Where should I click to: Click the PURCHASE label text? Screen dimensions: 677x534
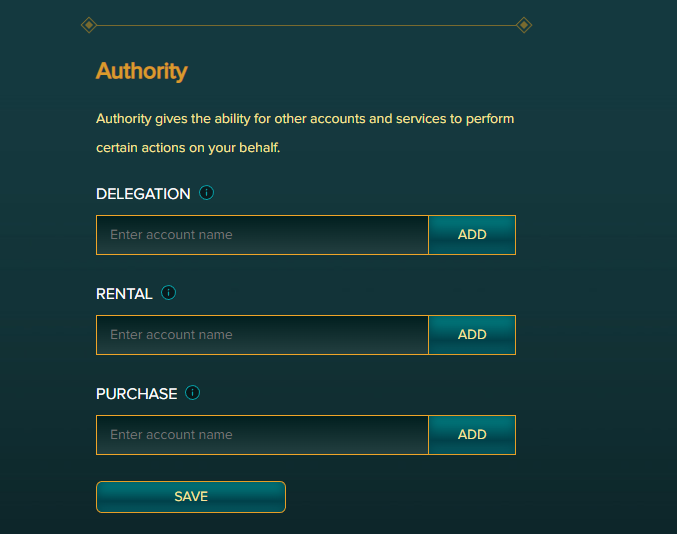click(136, 394)
